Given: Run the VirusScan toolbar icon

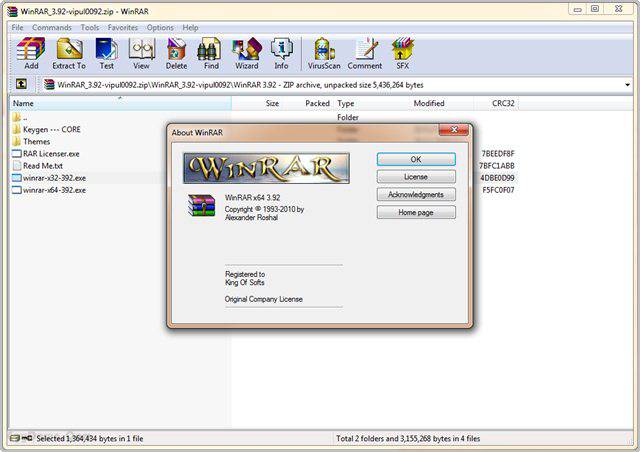Looking at the screenshot, I should (324, 53).
